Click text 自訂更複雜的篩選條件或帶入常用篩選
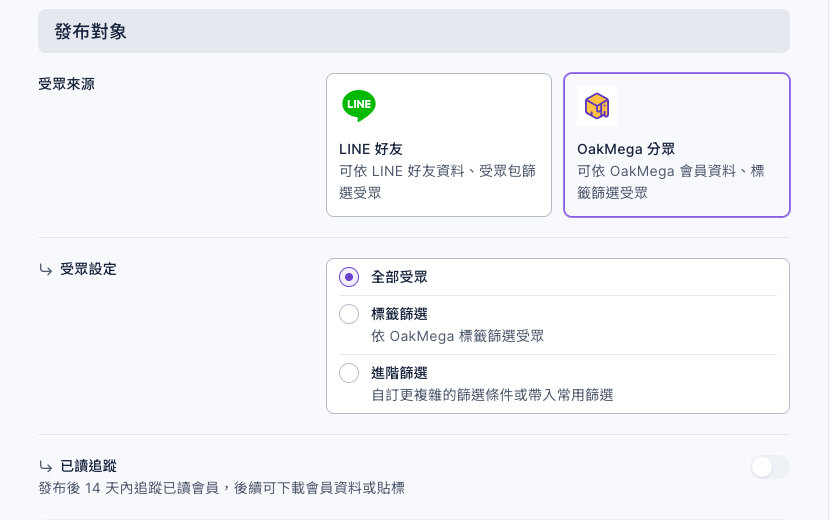The height and width of the screenshot is (520, 830). click(492, 395)
